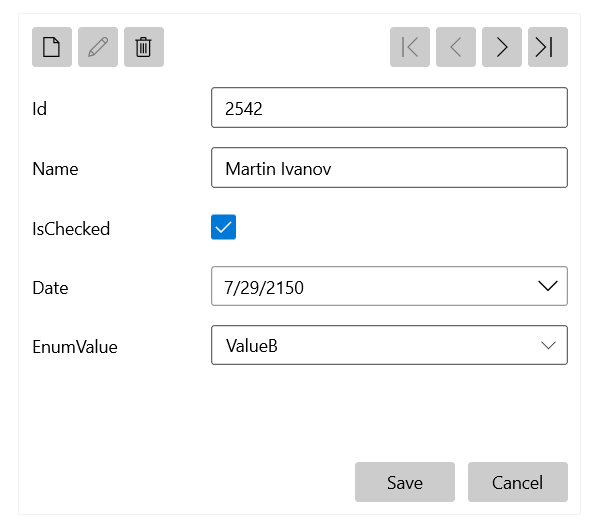Click the new item document icon
596x524 pixels.
52,47
